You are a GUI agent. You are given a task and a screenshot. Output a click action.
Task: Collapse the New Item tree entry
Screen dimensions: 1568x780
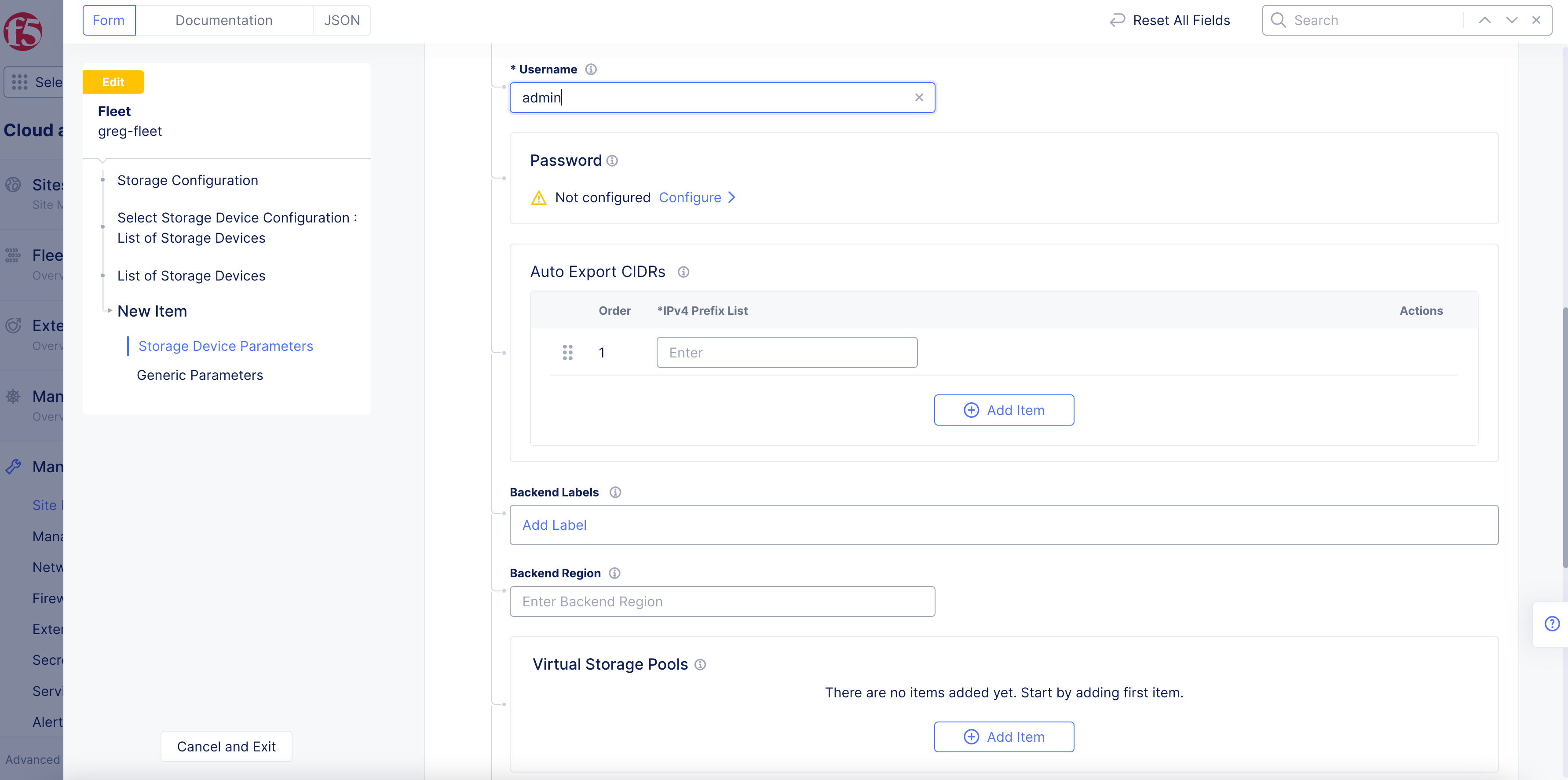110,311
